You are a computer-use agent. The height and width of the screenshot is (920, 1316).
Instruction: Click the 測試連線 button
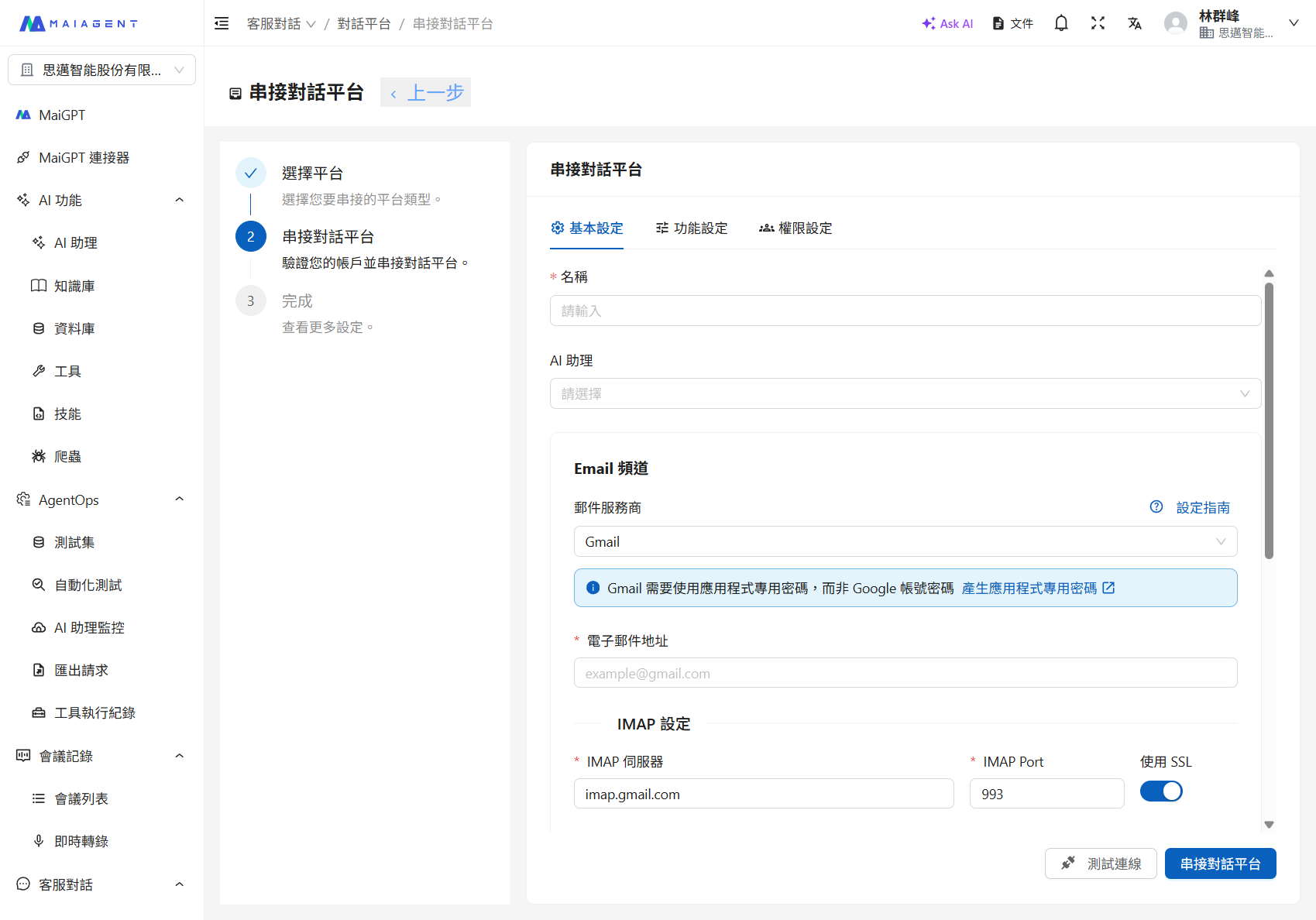pos(1100,863)
